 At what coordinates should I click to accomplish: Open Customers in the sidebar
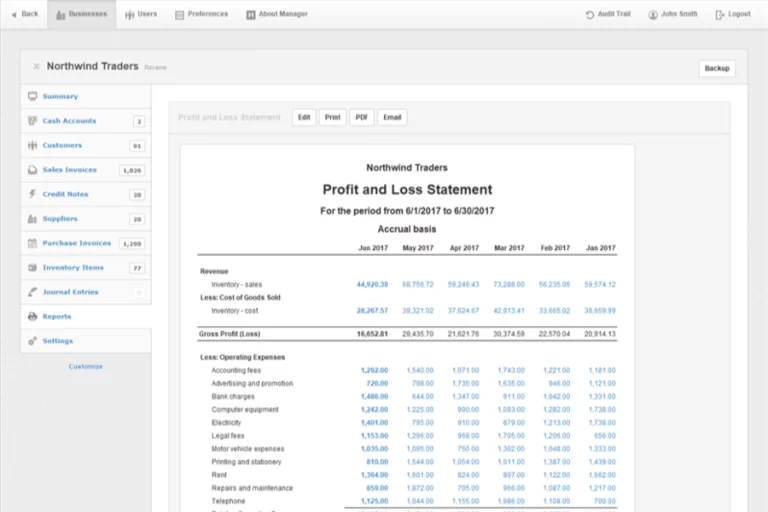86,146
